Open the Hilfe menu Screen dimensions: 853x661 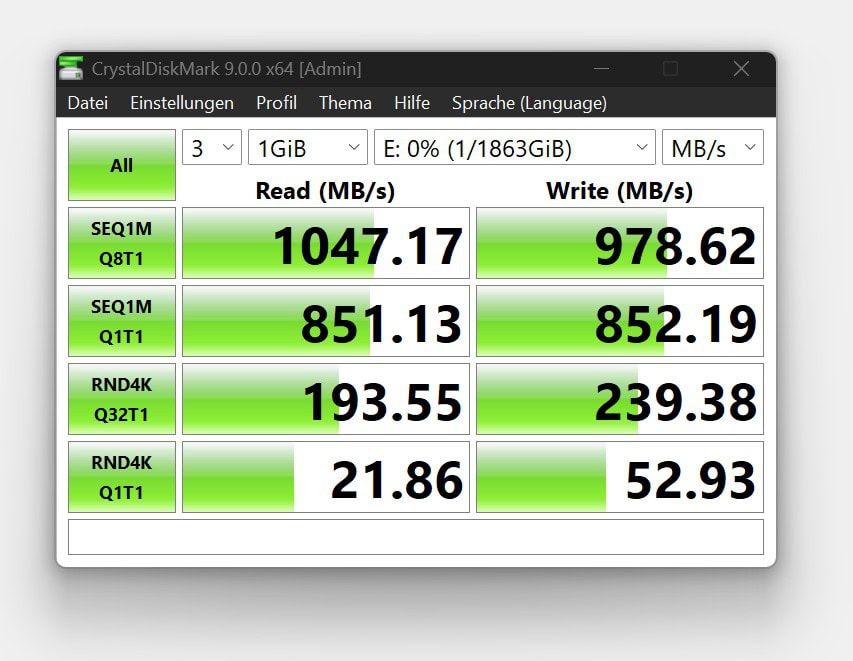click(412, 103)
